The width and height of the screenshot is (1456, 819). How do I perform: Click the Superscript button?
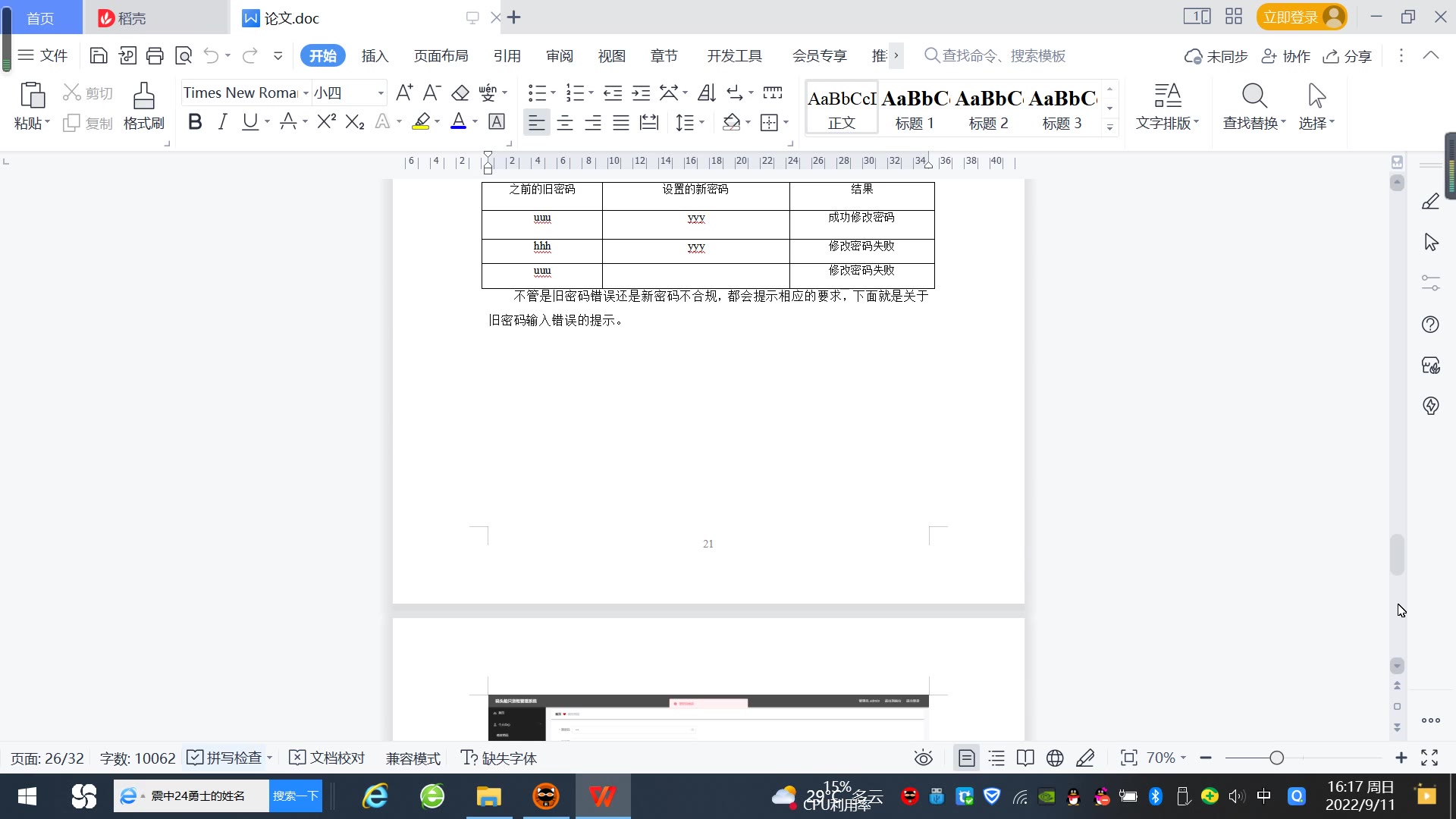(x=326, y=122)
